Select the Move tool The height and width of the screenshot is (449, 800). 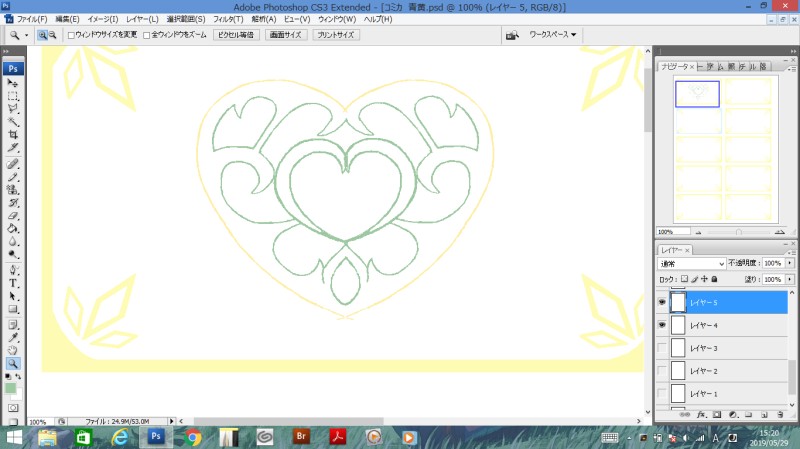click(13, 83)
